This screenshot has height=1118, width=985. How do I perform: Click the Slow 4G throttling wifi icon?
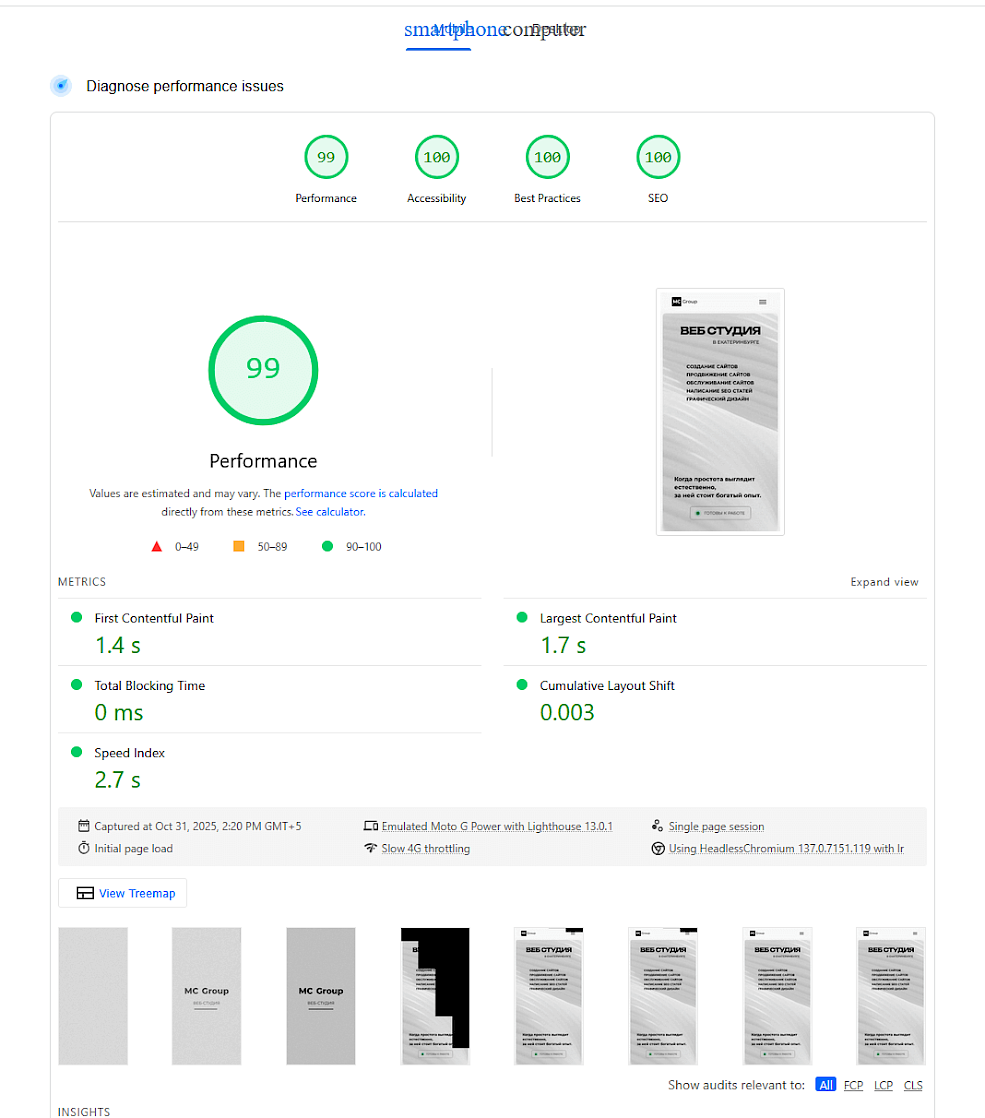371,848
